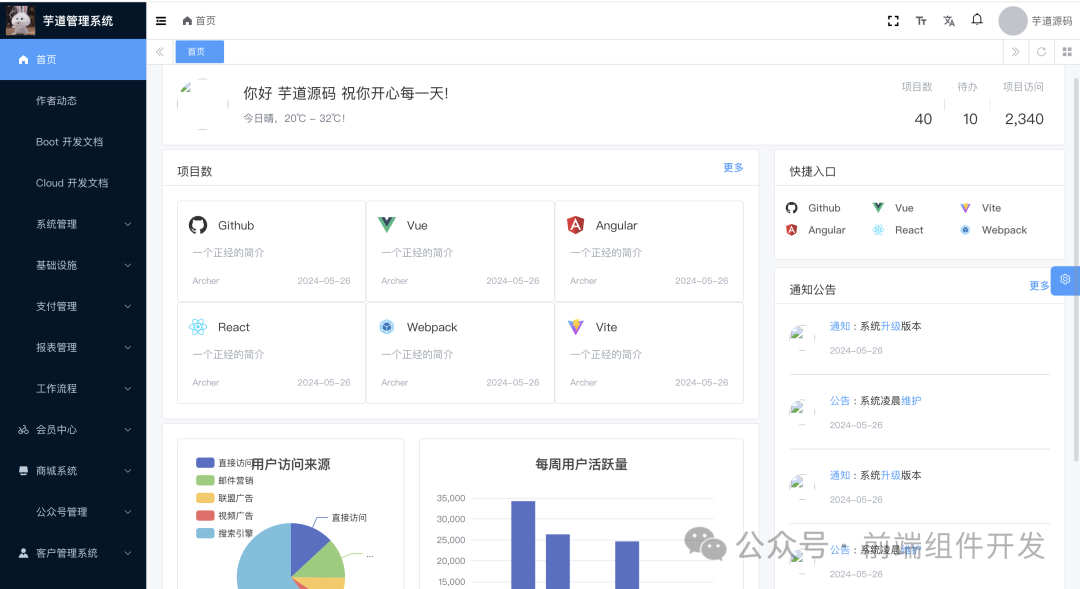
Task: Toggle 联盟广告 legend in pie chart
Action: click(x=225, y=497)
